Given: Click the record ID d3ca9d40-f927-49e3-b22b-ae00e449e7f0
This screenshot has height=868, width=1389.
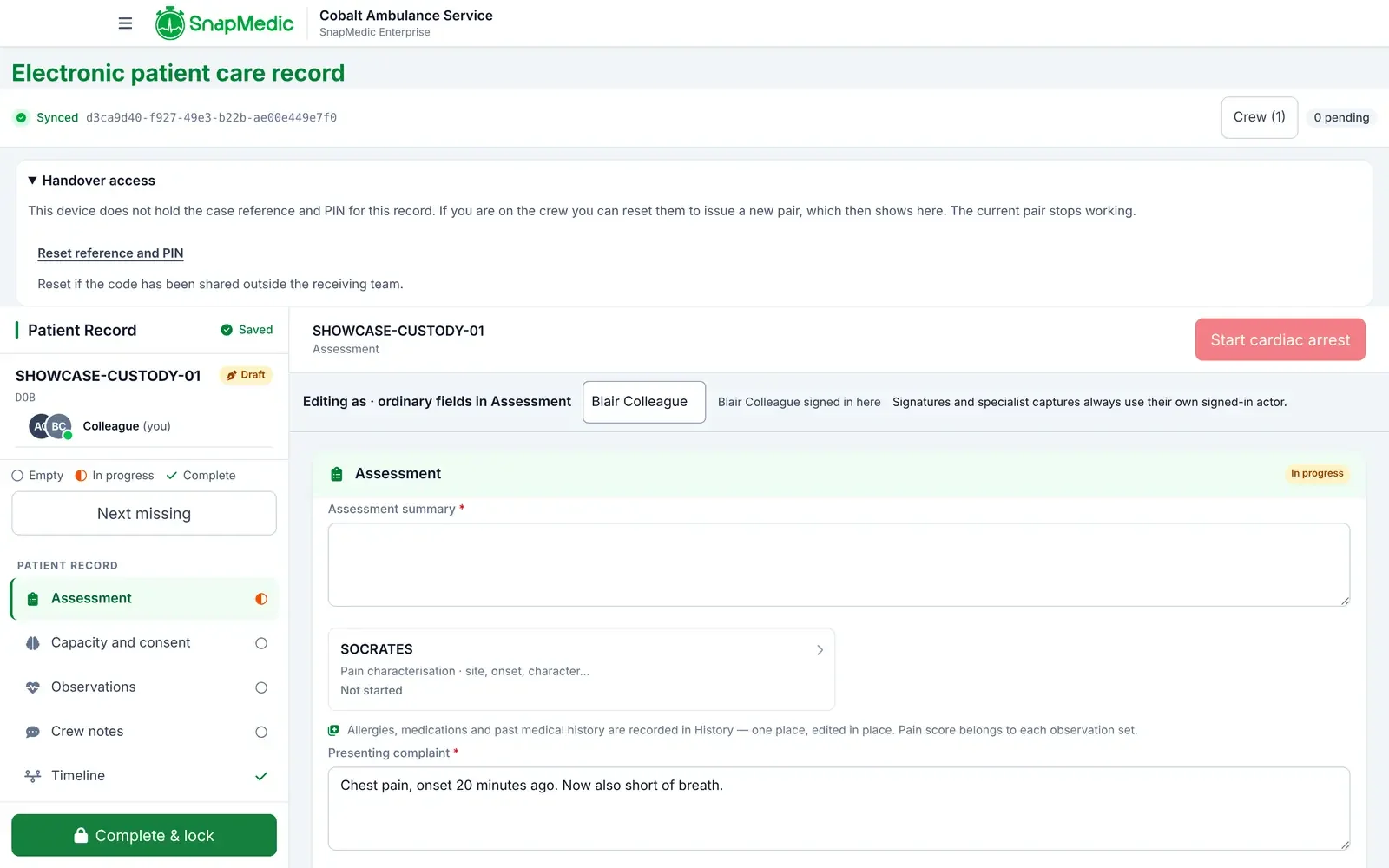Looking at the screenshot, I should (x=211, y=117).
